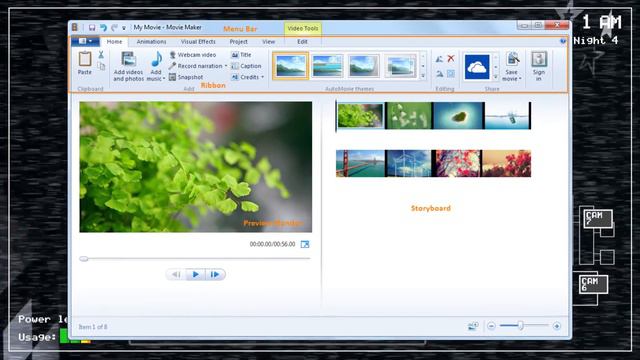Click the Select all icon in Editing

451,74
